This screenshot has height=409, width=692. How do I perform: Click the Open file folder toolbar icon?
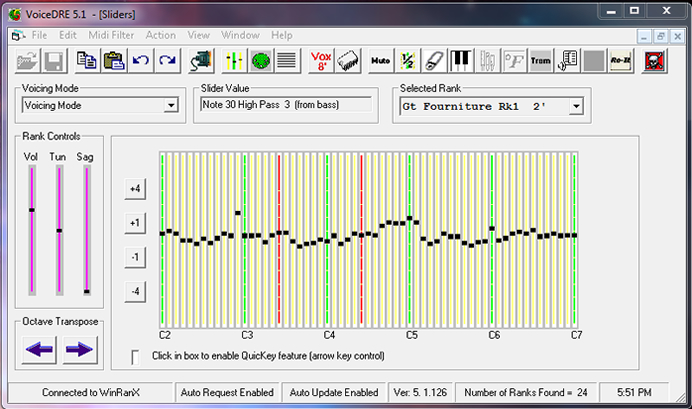pyautogui.click(x=27, y=61)
